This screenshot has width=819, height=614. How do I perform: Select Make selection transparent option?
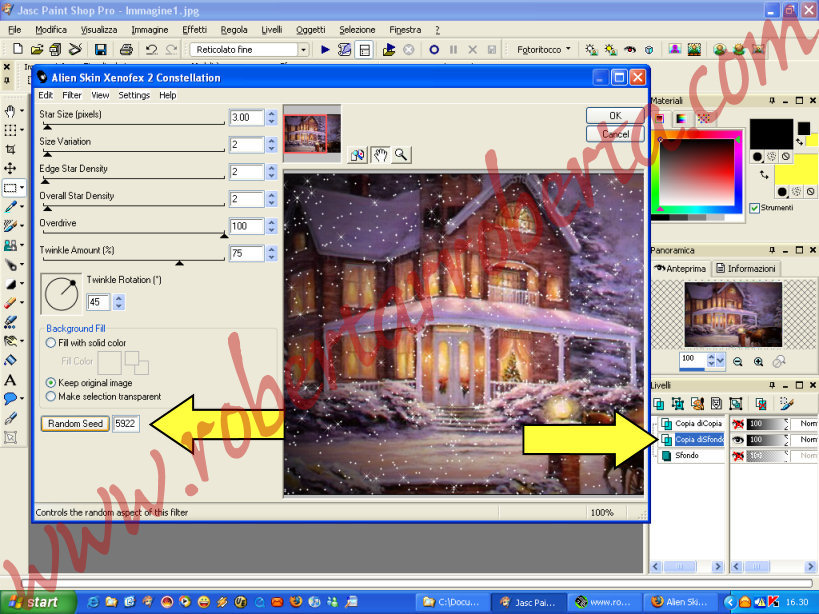[x=51, y=396]
